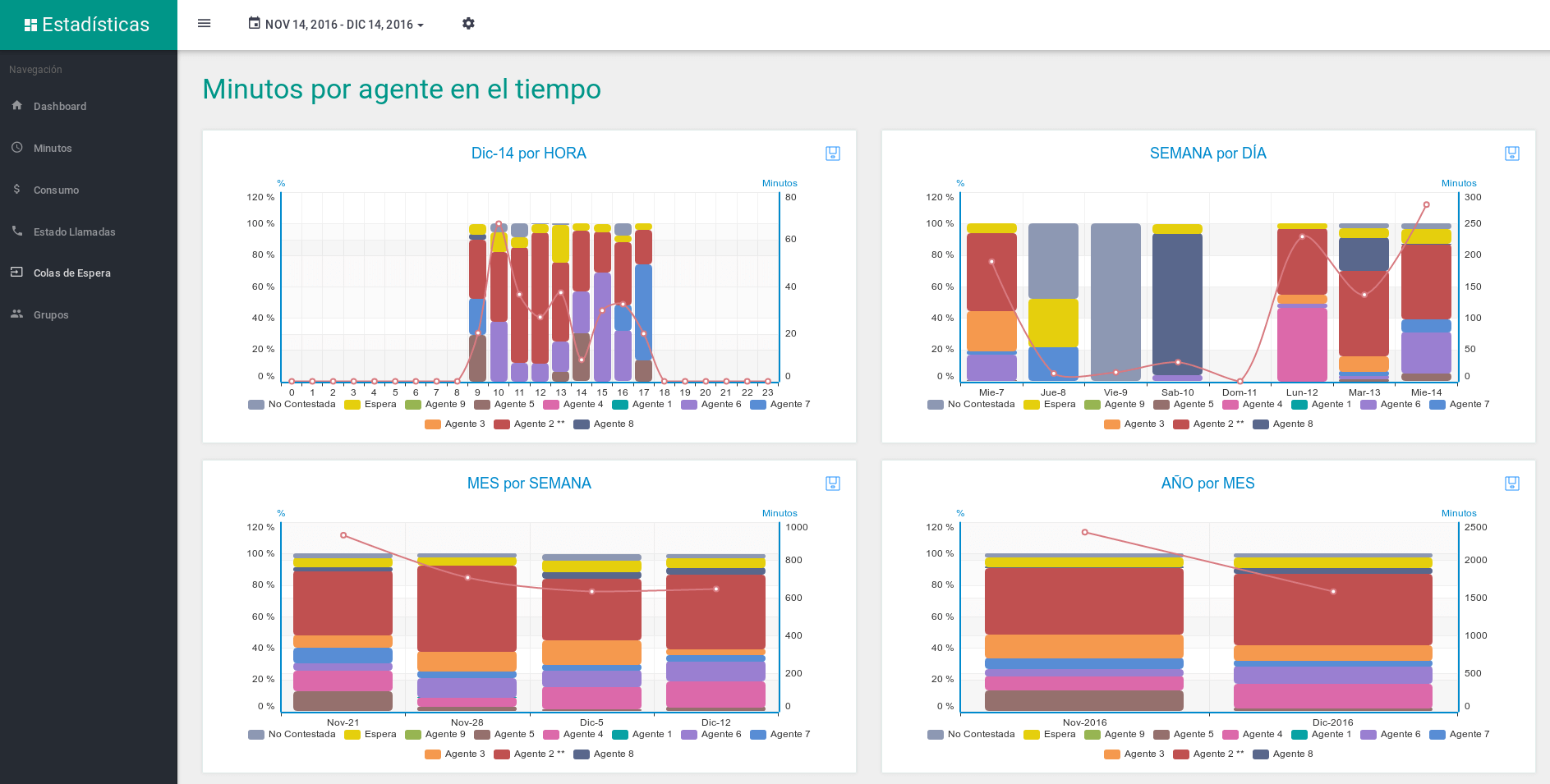Toggle Agente 9 legend in Dic-14 por HORA chart
This screenshot has width=1550, height=784.
(x=435, y=404)
